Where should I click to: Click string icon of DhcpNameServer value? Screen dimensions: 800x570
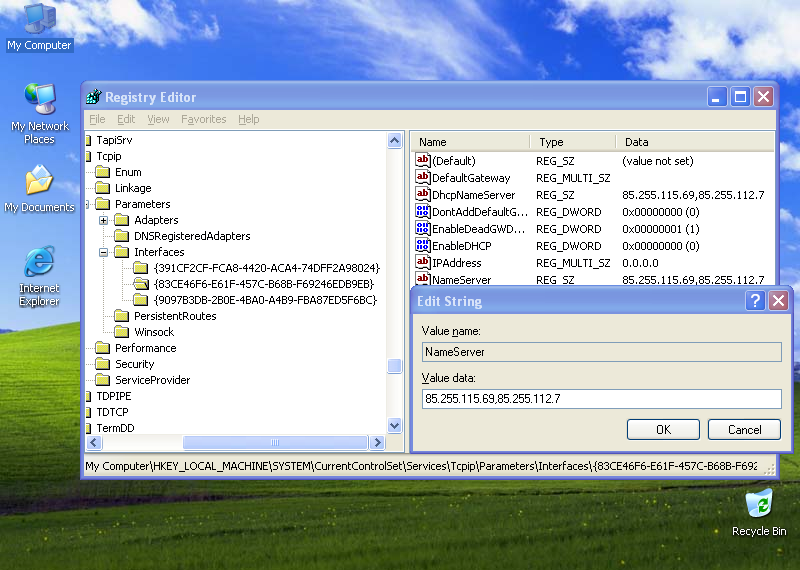click(x=422, y=194)
